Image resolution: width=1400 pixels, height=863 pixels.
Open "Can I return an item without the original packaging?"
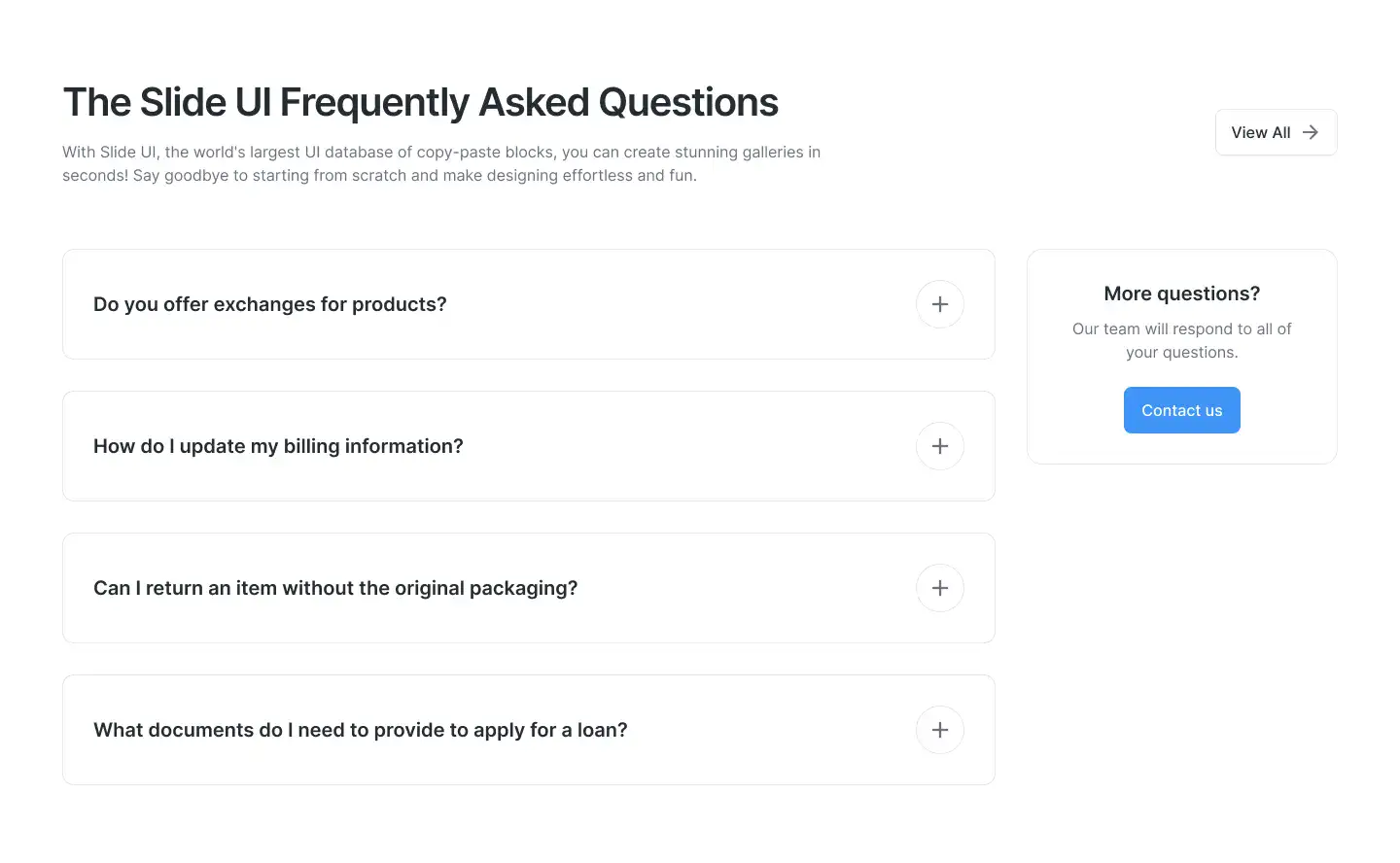335,588
